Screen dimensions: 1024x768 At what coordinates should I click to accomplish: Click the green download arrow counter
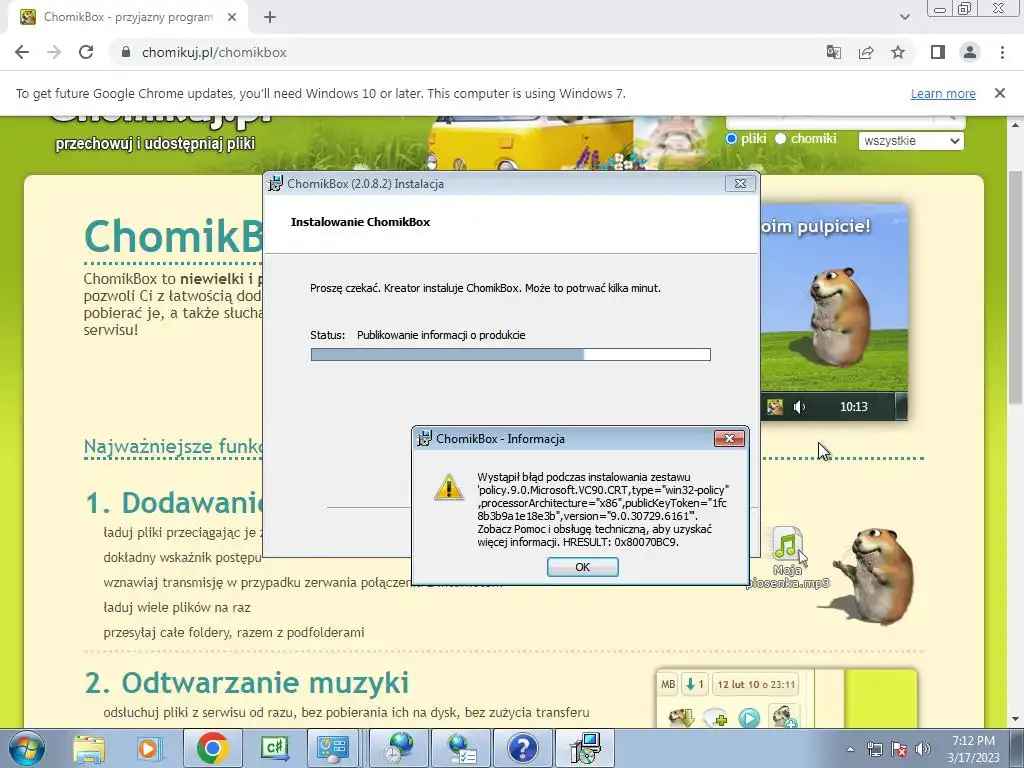coord(694,684)
